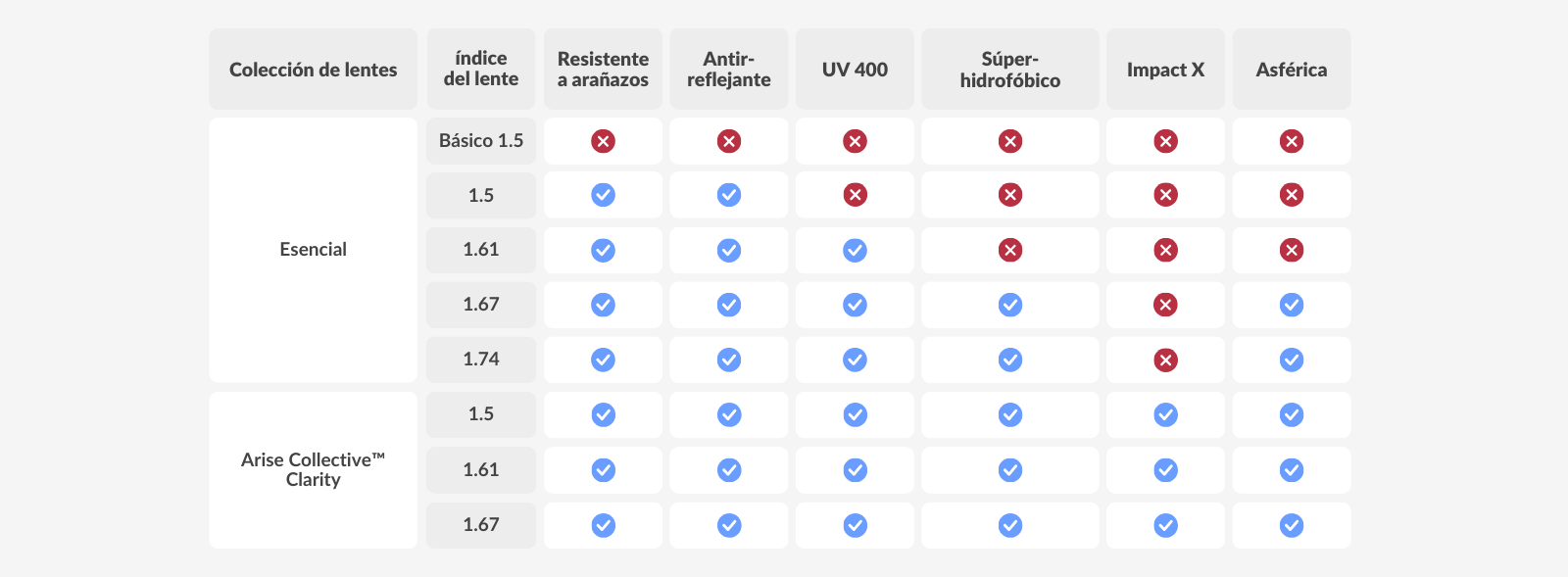Screen dimensions: 1568x577
Task: Click red X for Esencial 1.5 UV 400
Action: 855,195
